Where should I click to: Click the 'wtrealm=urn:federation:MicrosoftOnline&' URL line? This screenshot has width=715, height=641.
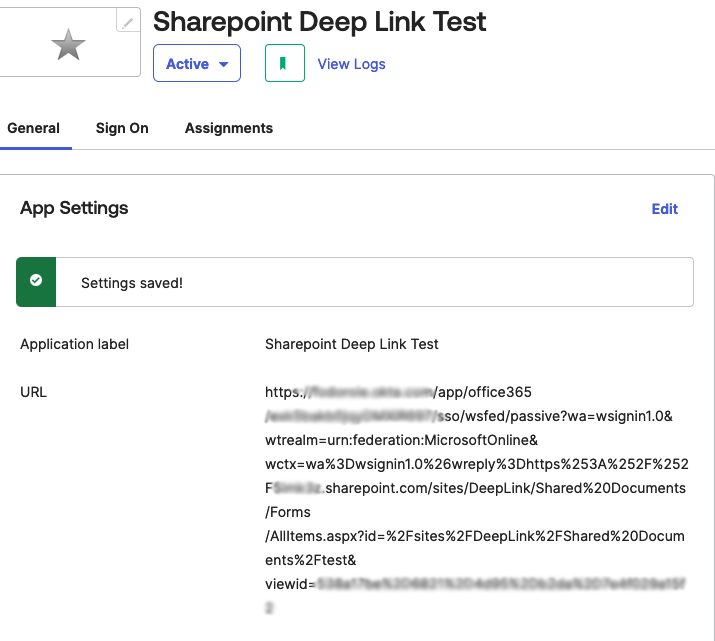click(401, 440)
